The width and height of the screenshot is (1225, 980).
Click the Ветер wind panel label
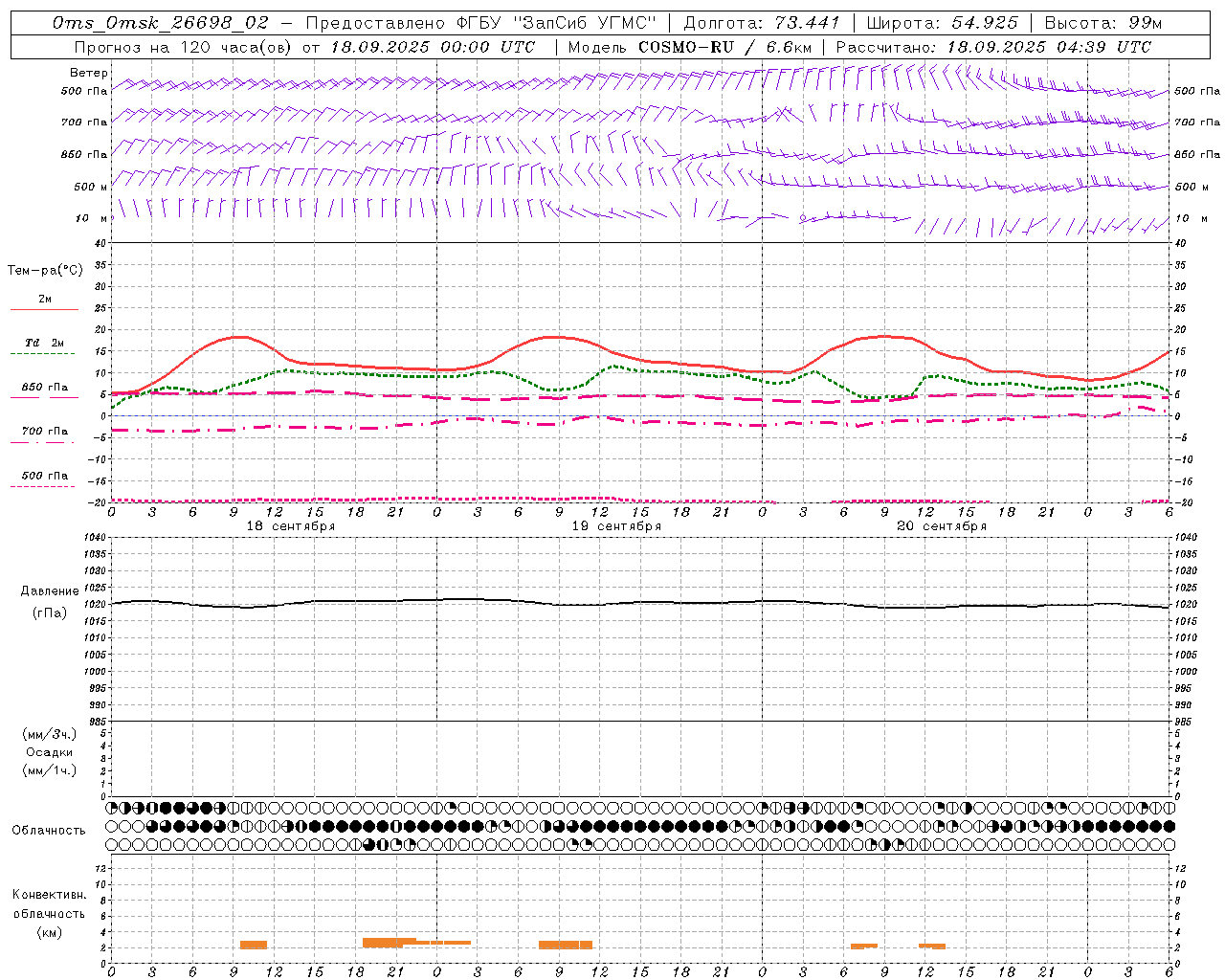tap(88, 73)
